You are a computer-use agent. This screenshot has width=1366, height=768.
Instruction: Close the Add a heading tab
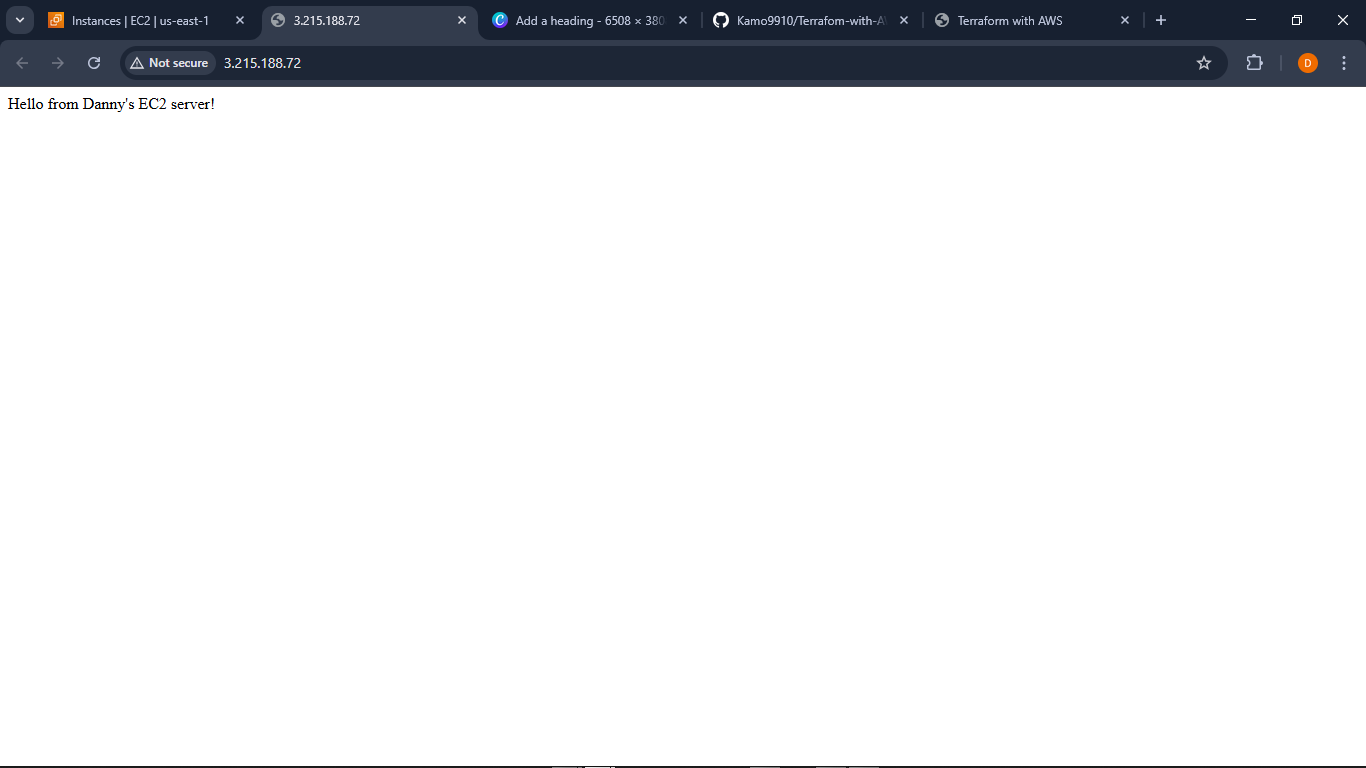coord(683,20)
